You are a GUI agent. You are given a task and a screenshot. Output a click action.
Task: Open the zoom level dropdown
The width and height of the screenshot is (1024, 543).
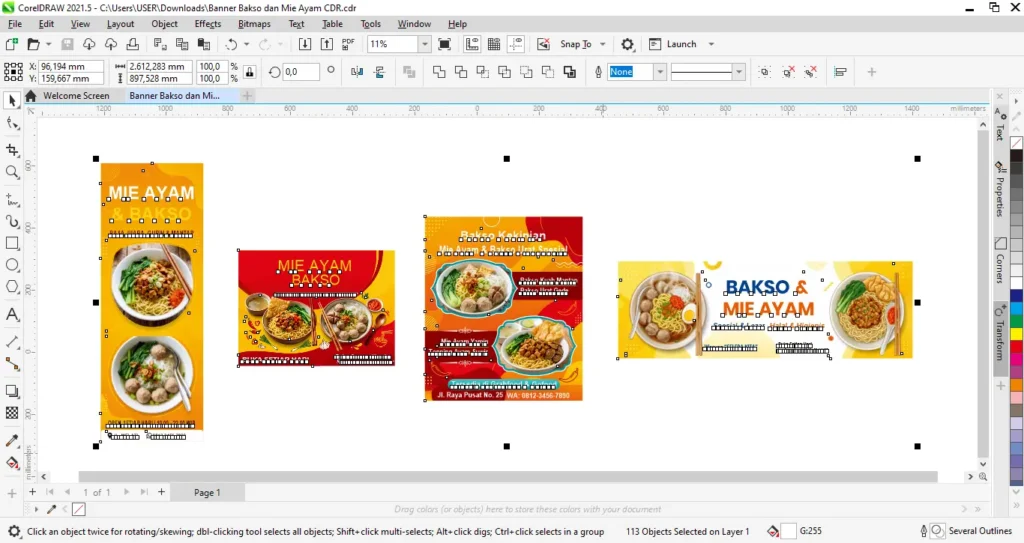click(424, 44)
